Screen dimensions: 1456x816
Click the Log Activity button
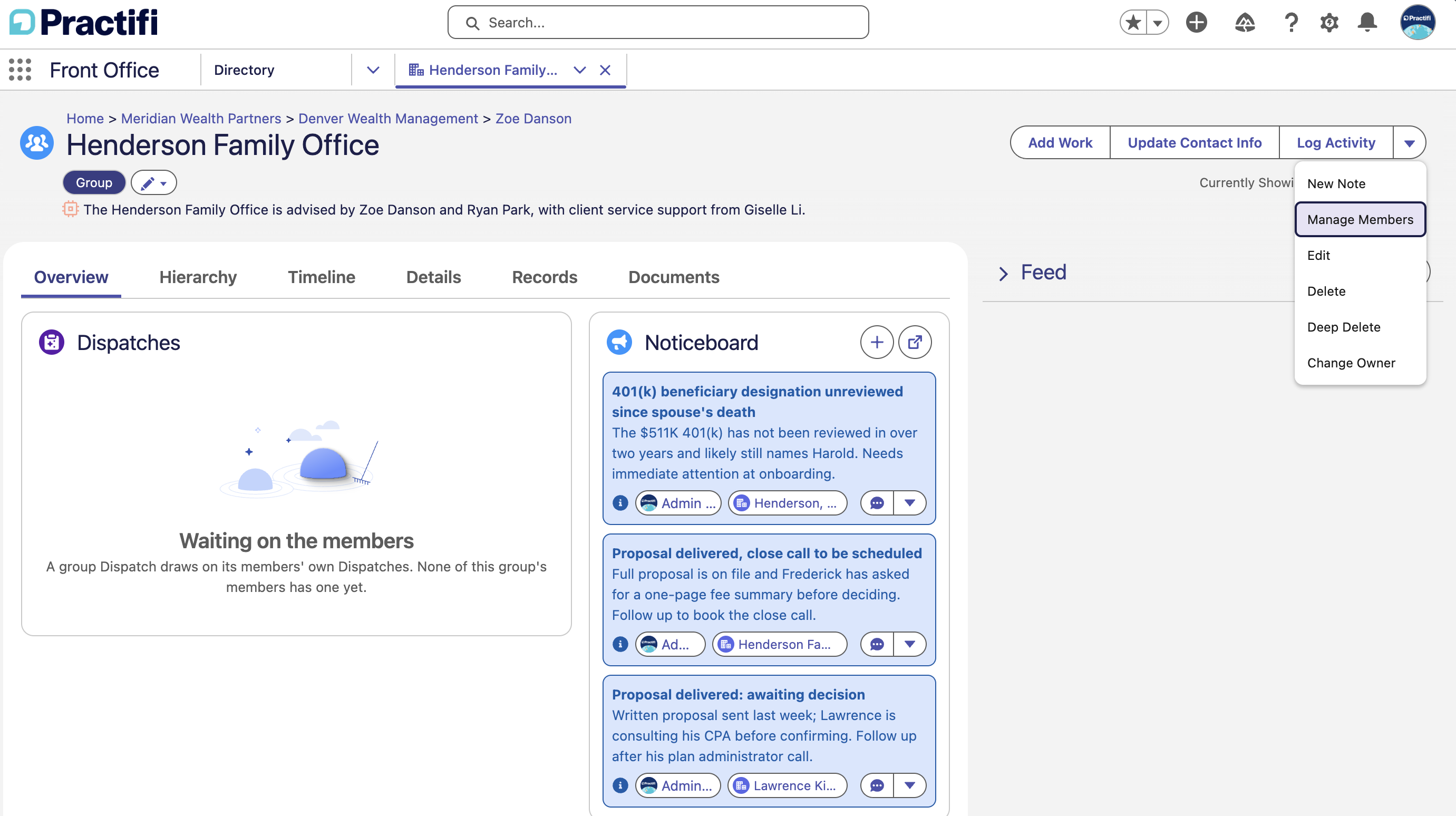1336,142
